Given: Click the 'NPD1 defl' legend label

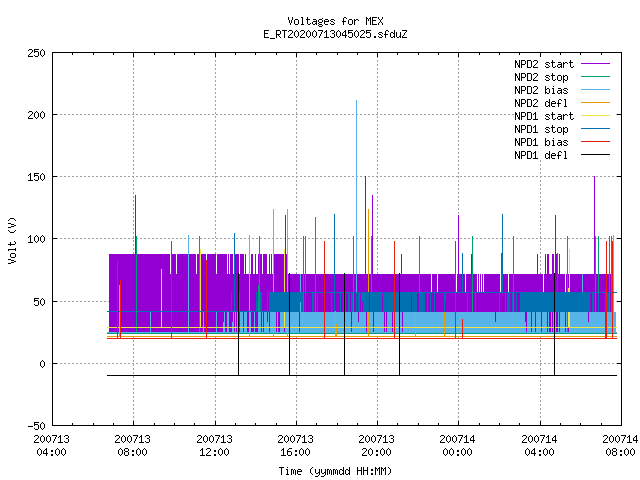Looking at the screenshot, I should pyautogui.click(x=541, y=155).
